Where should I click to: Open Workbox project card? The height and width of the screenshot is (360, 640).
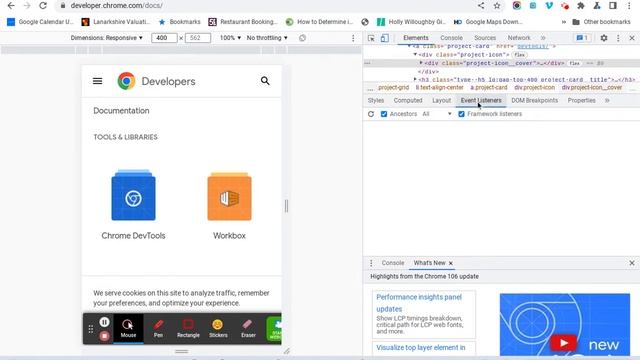pyautogui.click(x=229, y=205)
